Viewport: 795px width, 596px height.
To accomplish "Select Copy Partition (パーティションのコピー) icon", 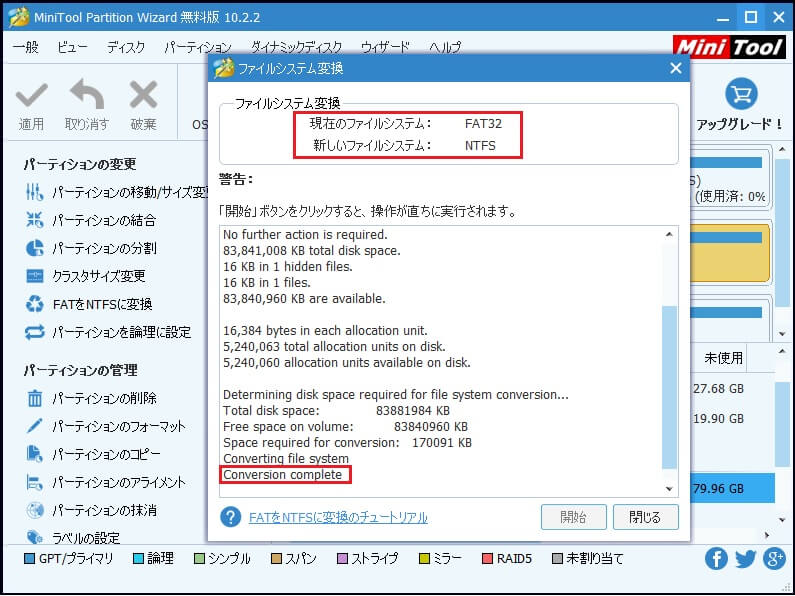I will (34, 454).
